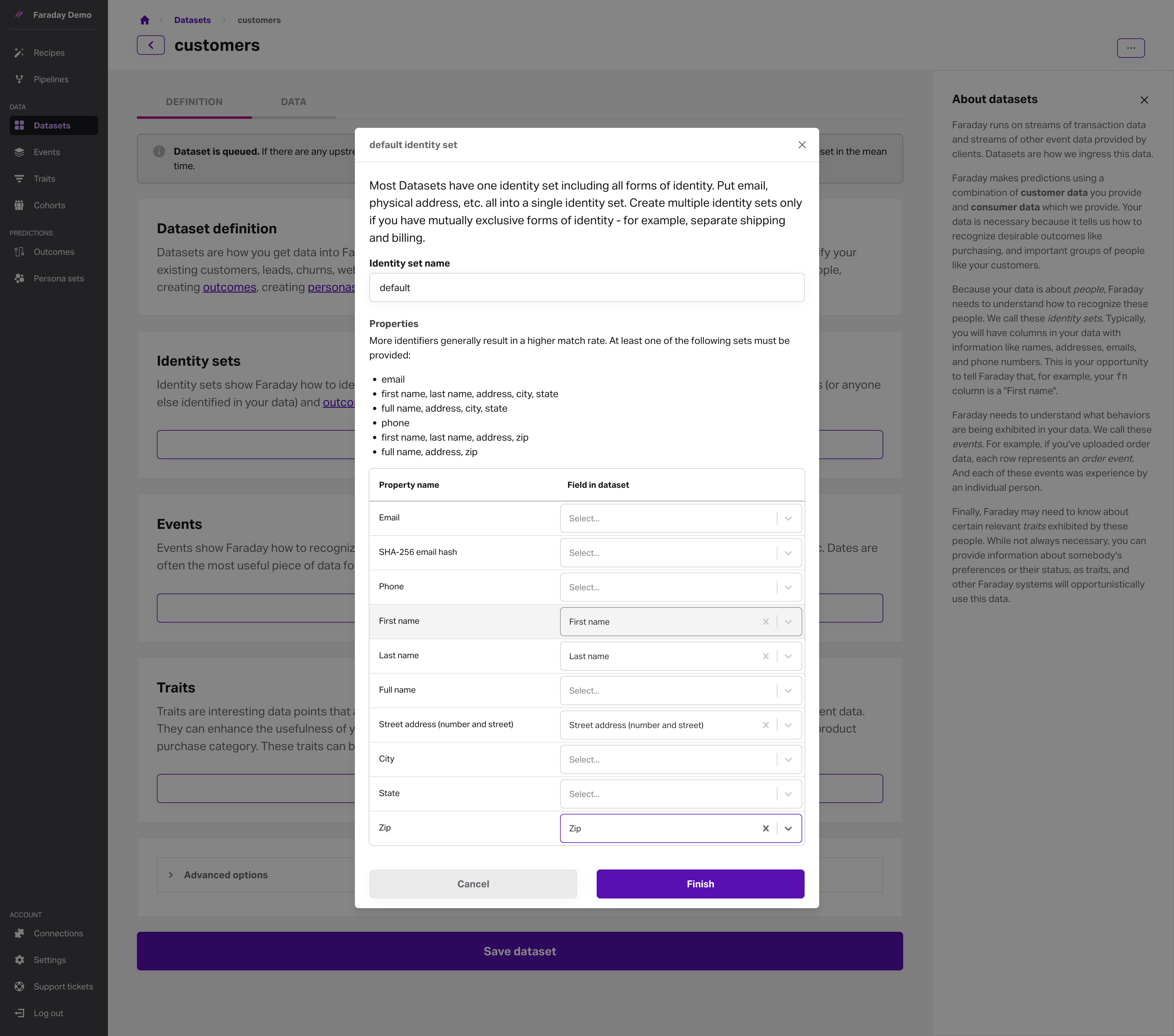Open the City field dropdown
This screenshot has height=1036, width=1174.
coord(681,759)
